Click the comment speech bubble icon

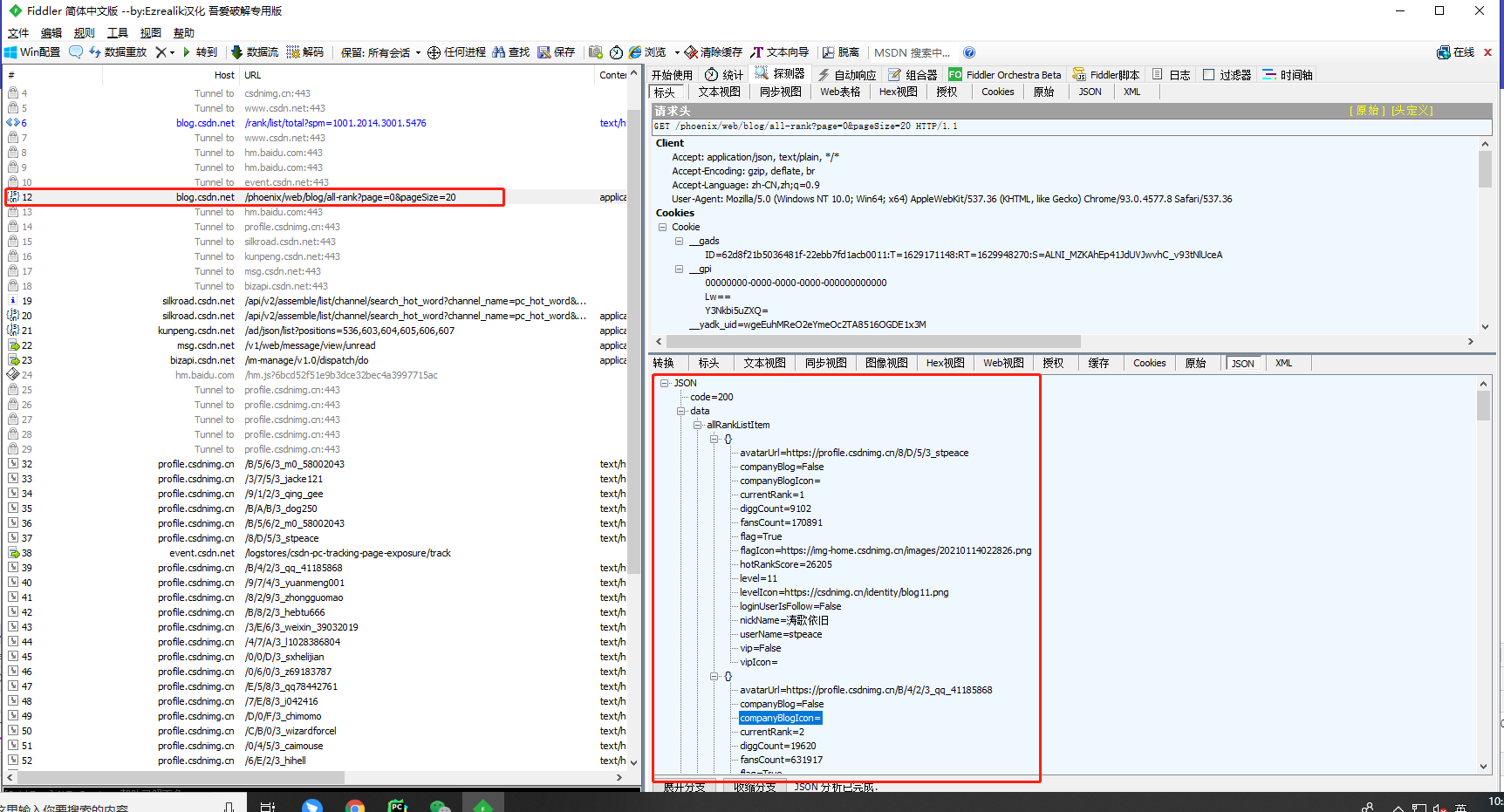click(x=76, y=52)
